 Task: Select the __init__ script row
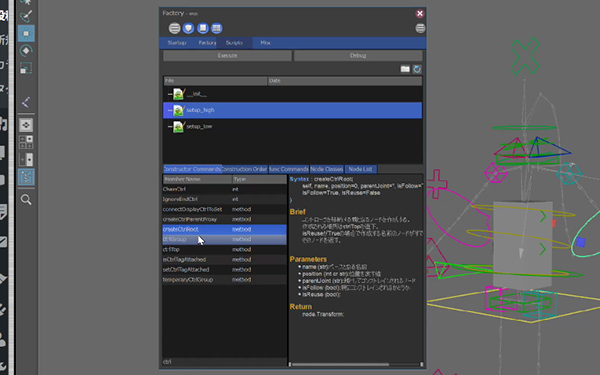pos(293,94)
